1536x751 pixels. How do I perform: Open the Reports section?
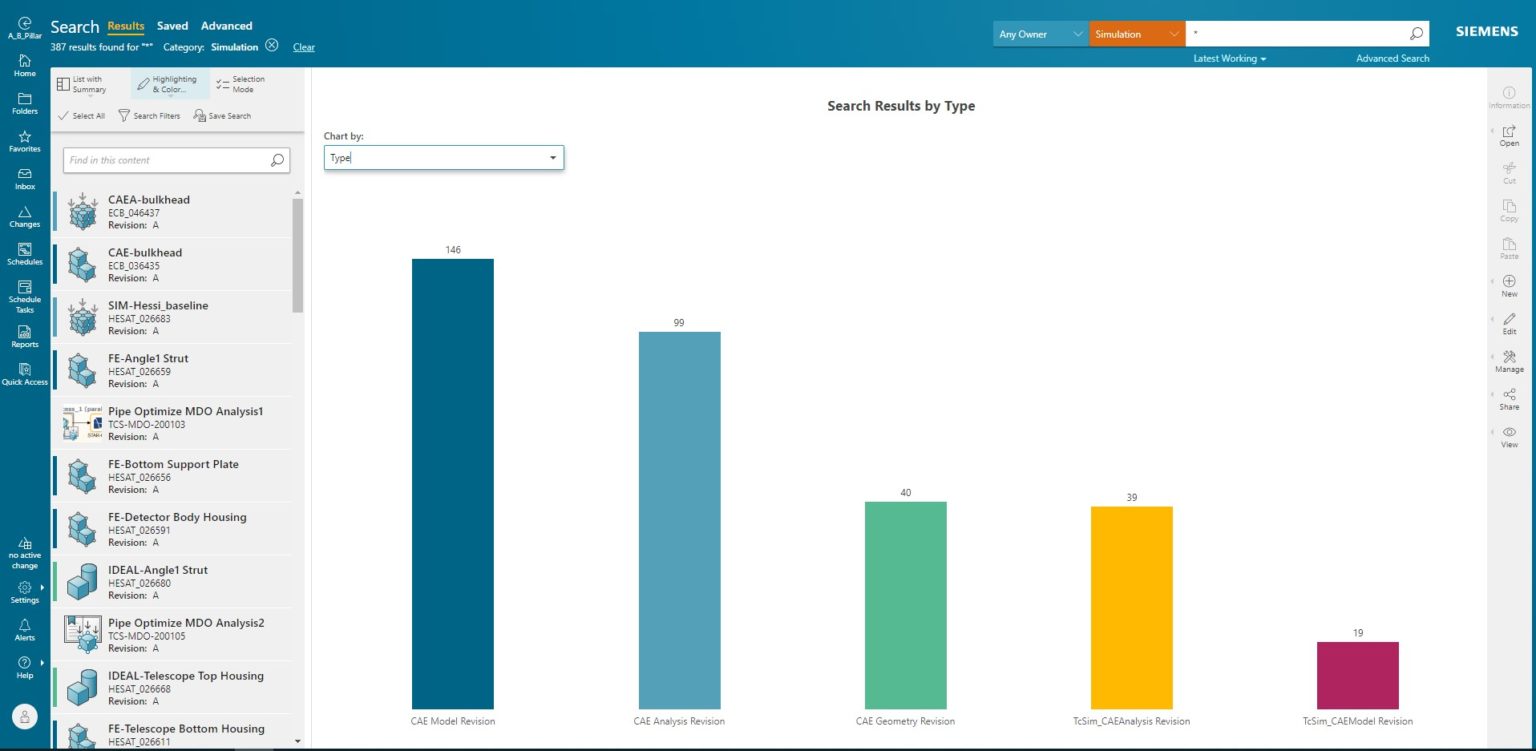click(24, 338)
